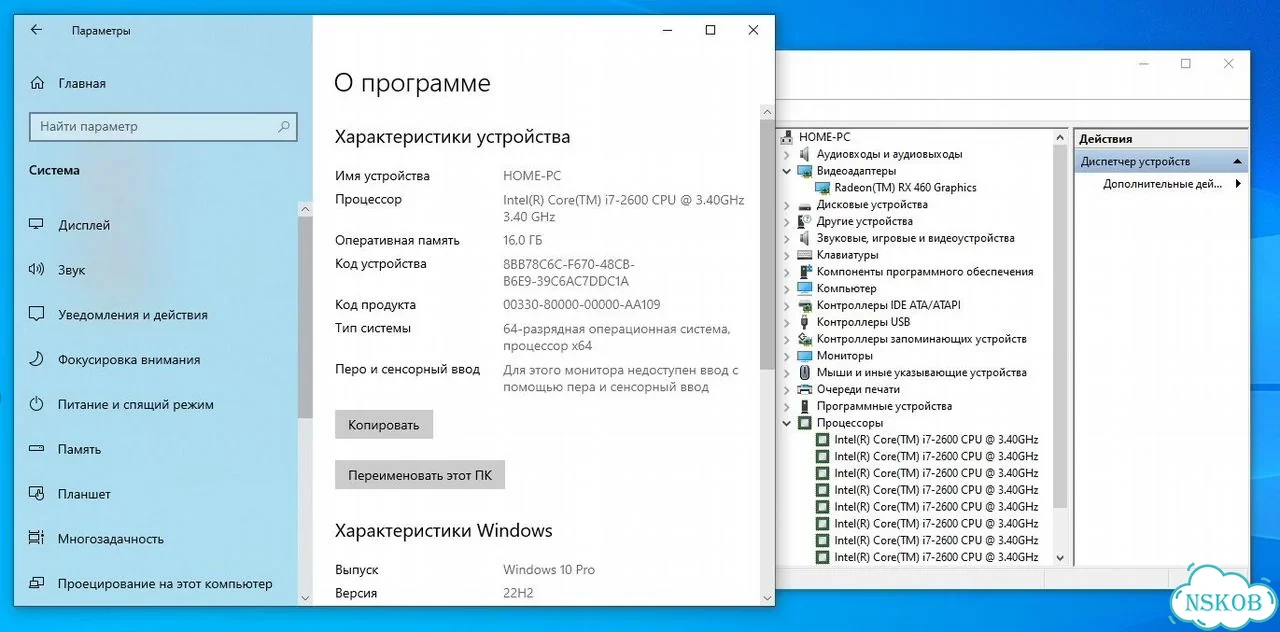
Task: Click the Очереди печати printer icon
Action: tap(805, 389)
